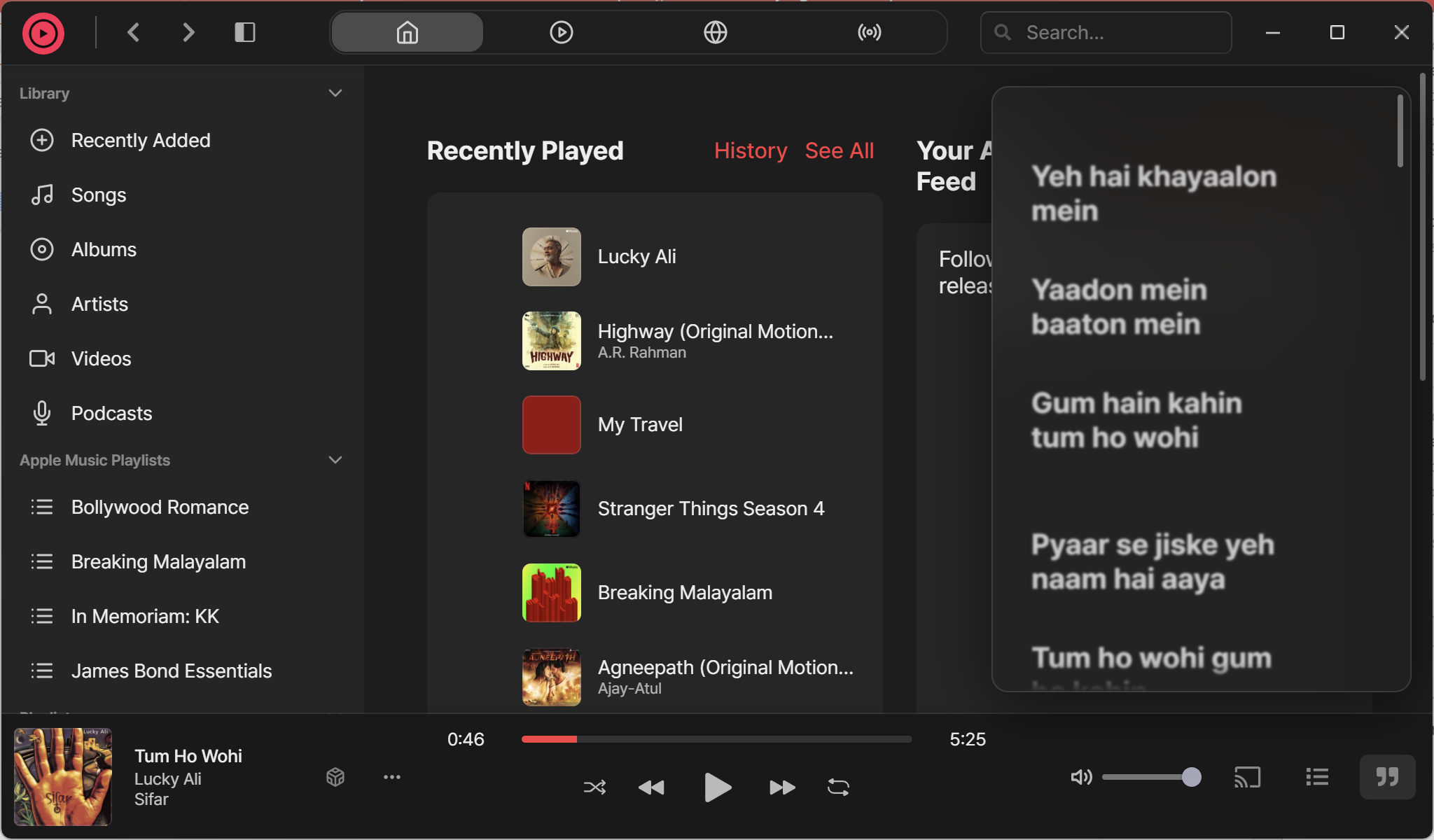Click the cube icon beside song info
Screen dimensions: 1434x840
click(335, 777)
